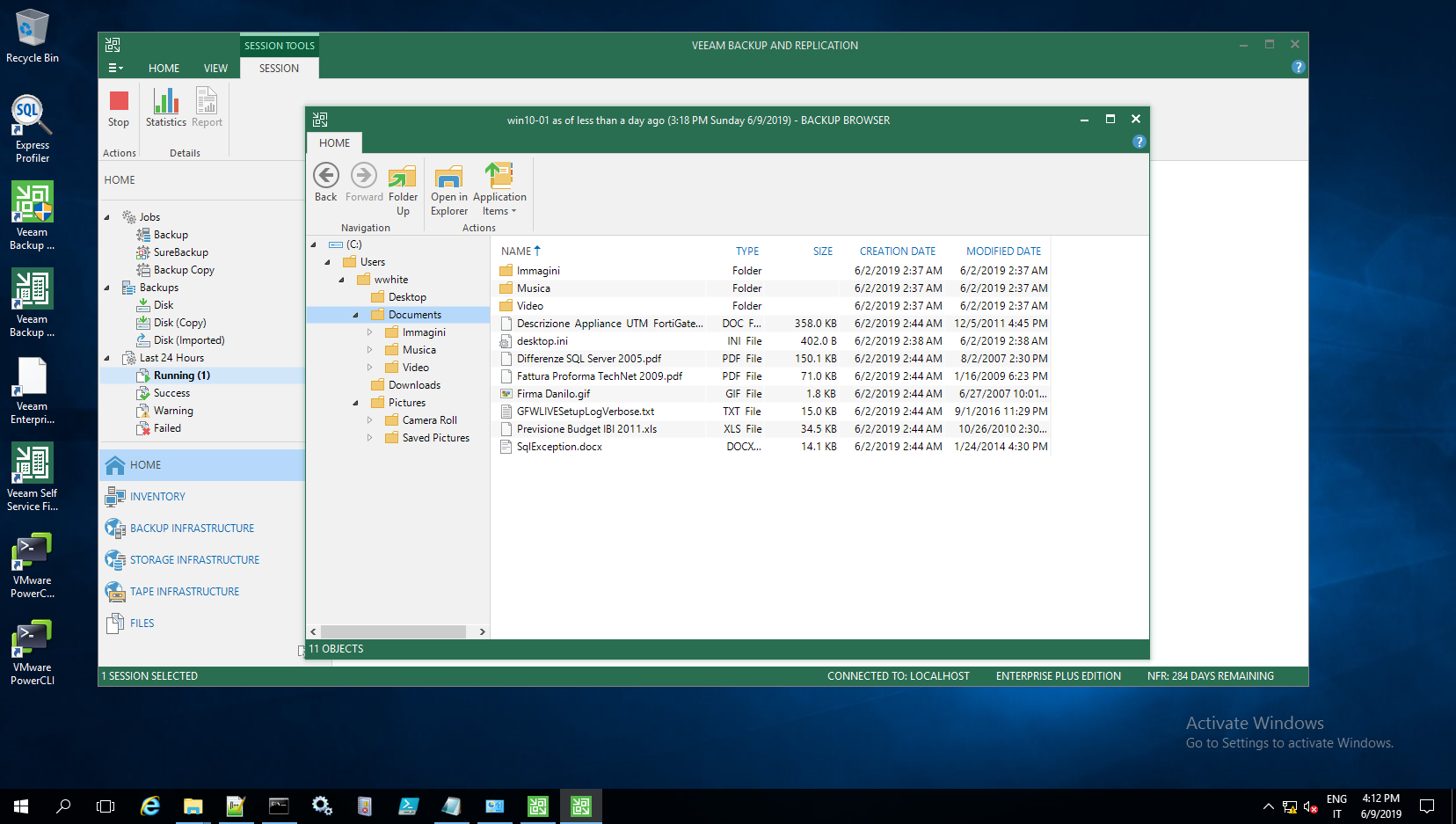Expand the Immagini tree folder
This screenshot has height=824, width=1456.
(370, 332)
